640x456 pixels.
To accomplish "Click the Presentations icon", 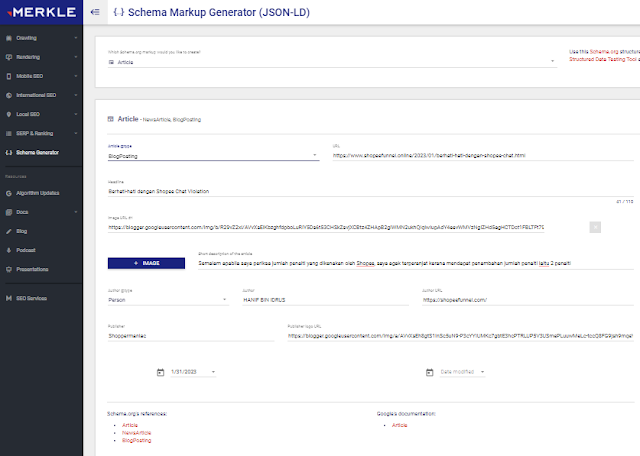I will [x=9, y=269].
